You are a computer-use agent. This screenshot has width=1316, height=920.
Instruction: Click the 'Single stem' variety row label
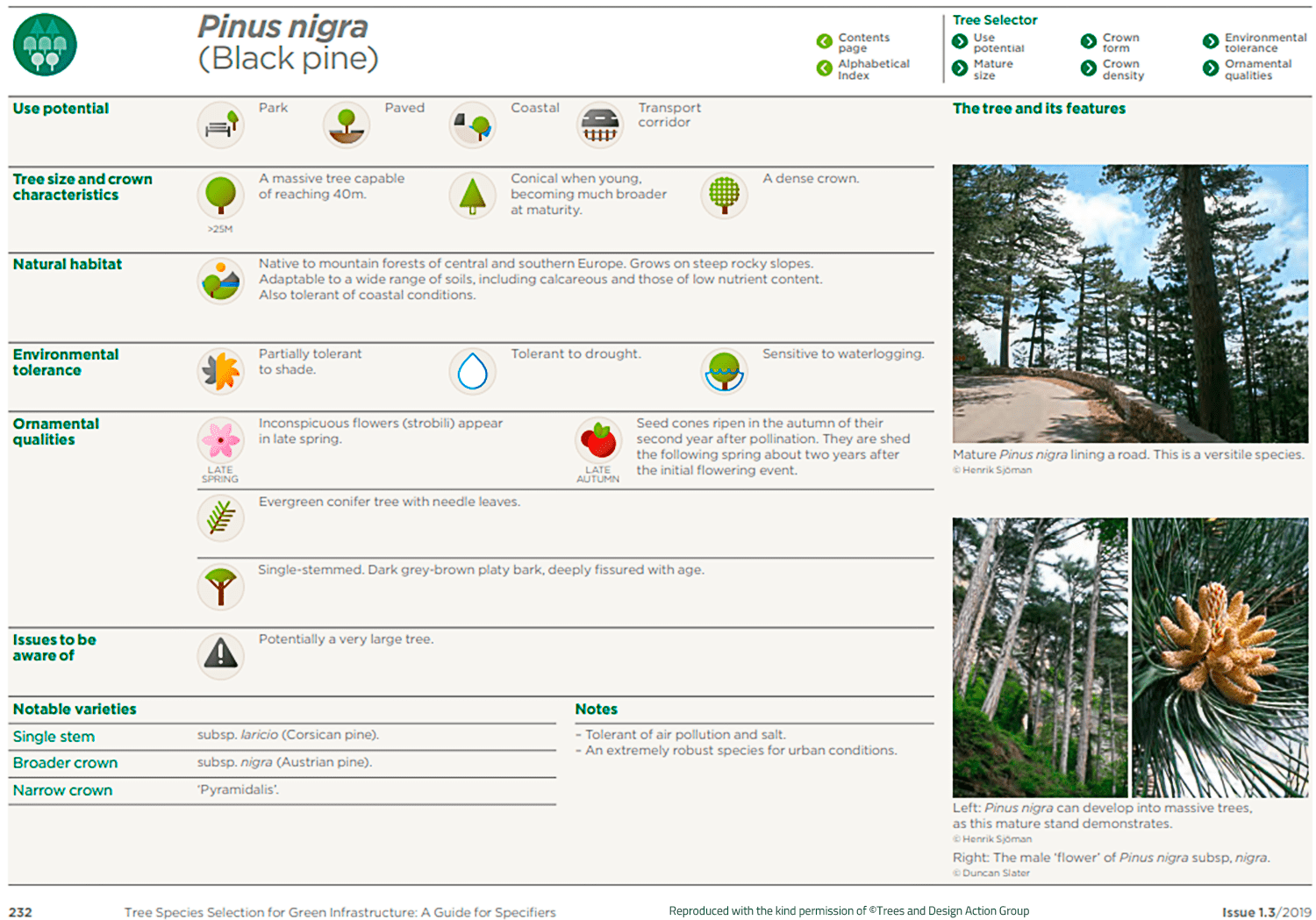click(54, 737)
